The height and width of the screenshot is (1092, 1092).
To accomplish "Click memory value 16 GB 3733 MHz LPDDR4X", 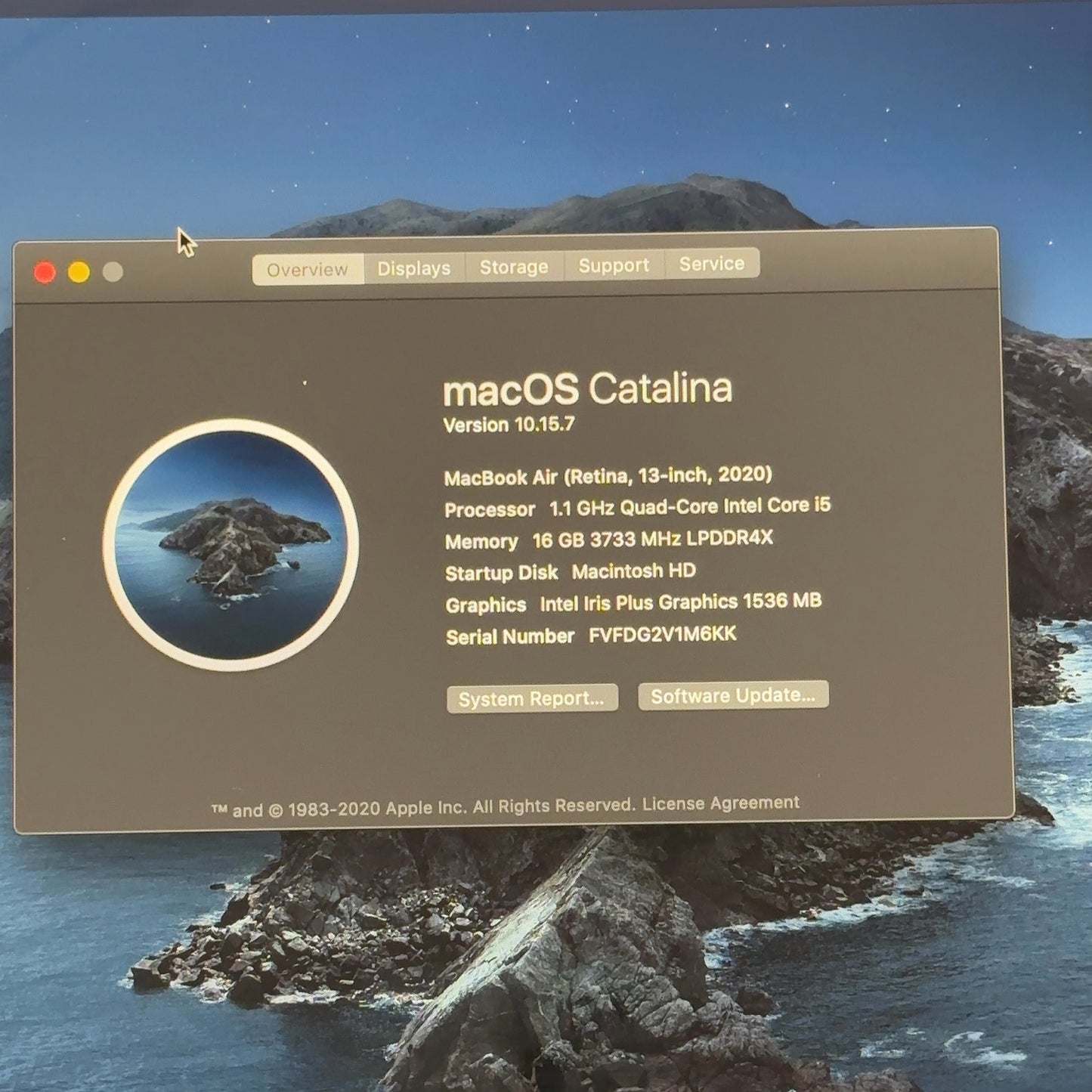I will (653, 540).
